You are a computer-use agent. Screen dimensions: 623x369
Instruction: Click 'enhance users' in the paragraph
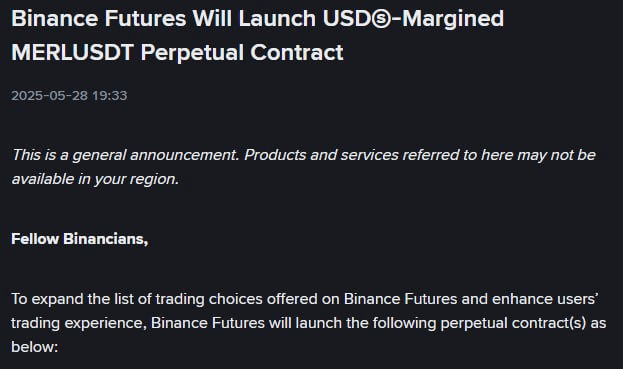click(x=545, y=299)
